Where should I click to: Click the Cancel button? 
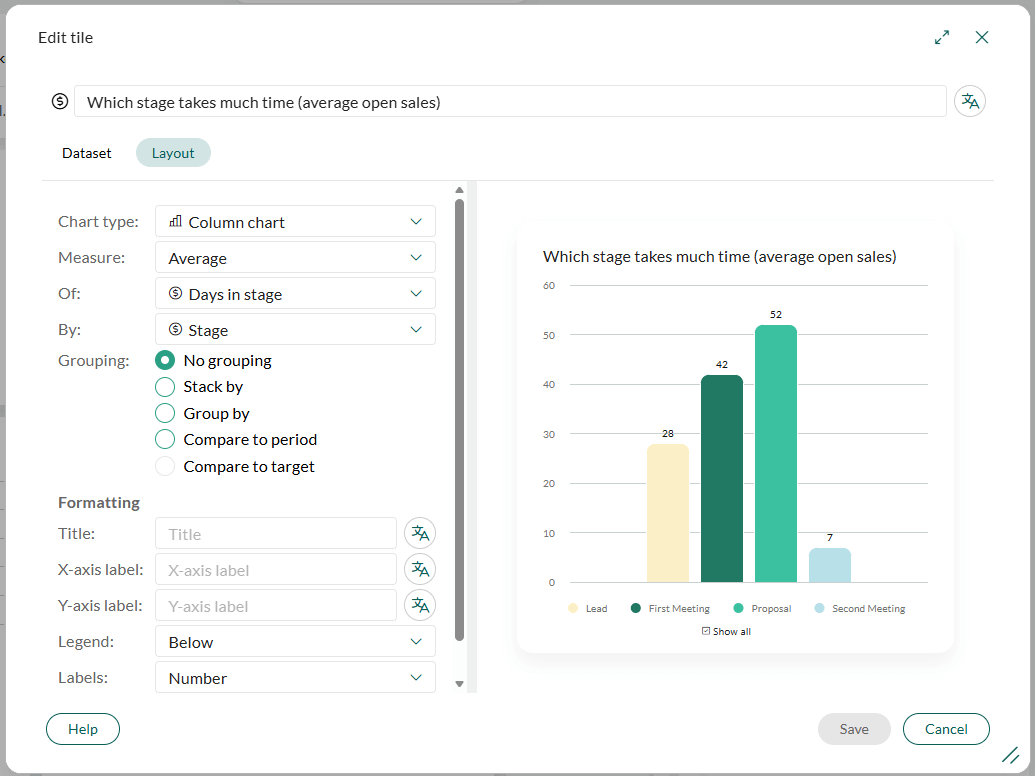pyautogui.click(x=945, y=729)
